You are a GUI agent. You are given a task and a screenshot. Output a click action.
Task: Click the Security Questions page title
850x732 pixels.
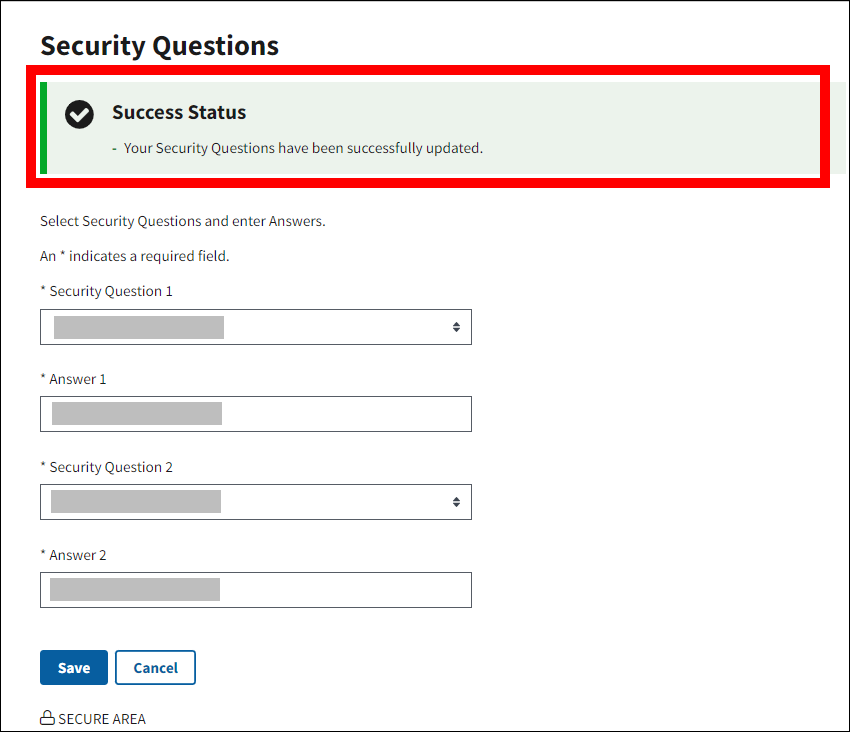pos(159,46)
